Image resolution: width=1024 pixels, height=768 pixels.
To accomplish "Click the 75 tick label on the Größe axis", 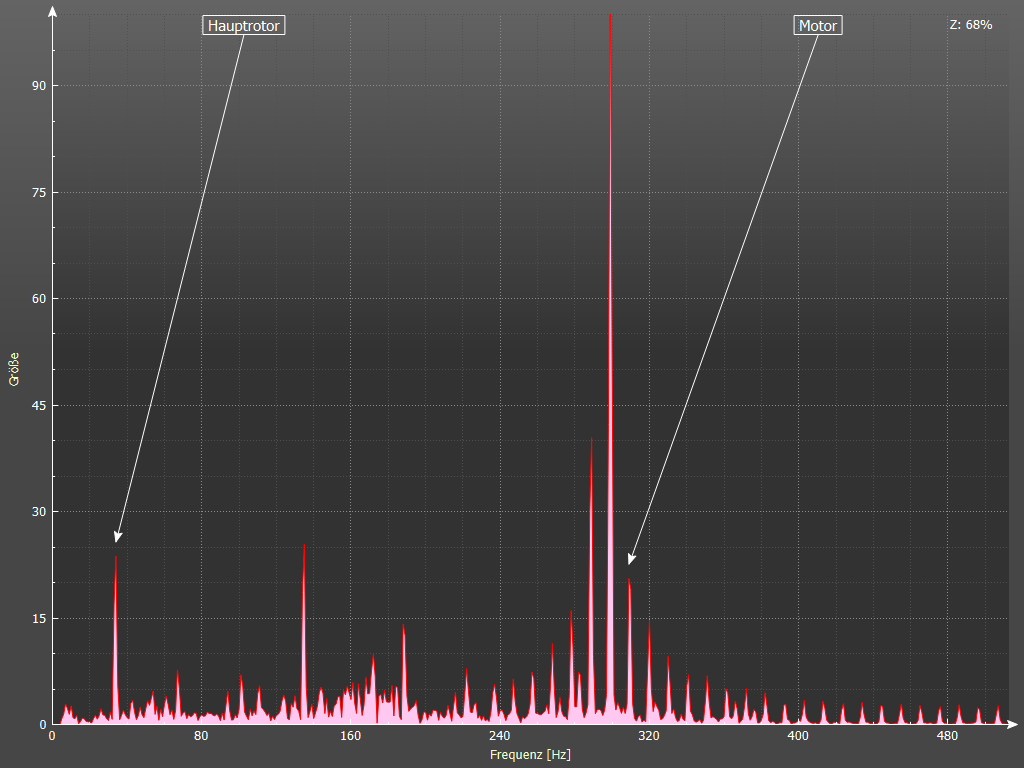I will [x=38, y=192].
